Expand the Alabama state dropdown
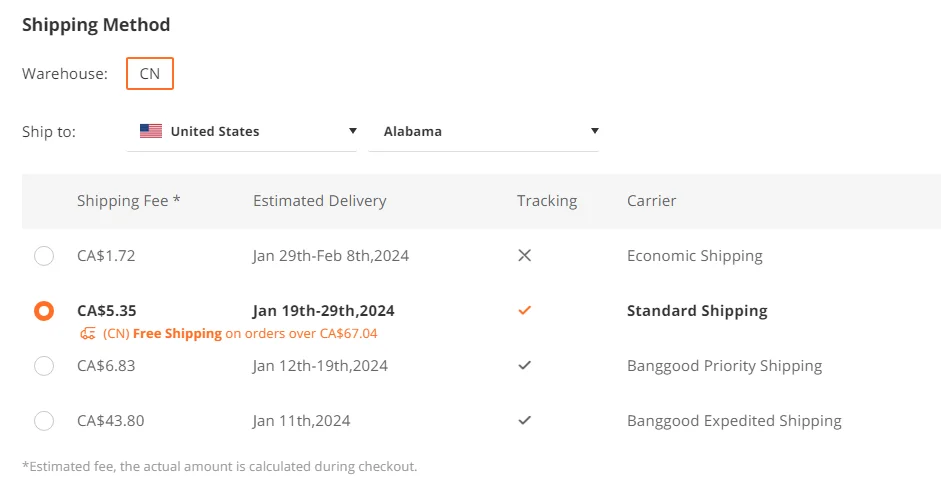This screenshot has height=486, width=941. [x=483, y=131]
